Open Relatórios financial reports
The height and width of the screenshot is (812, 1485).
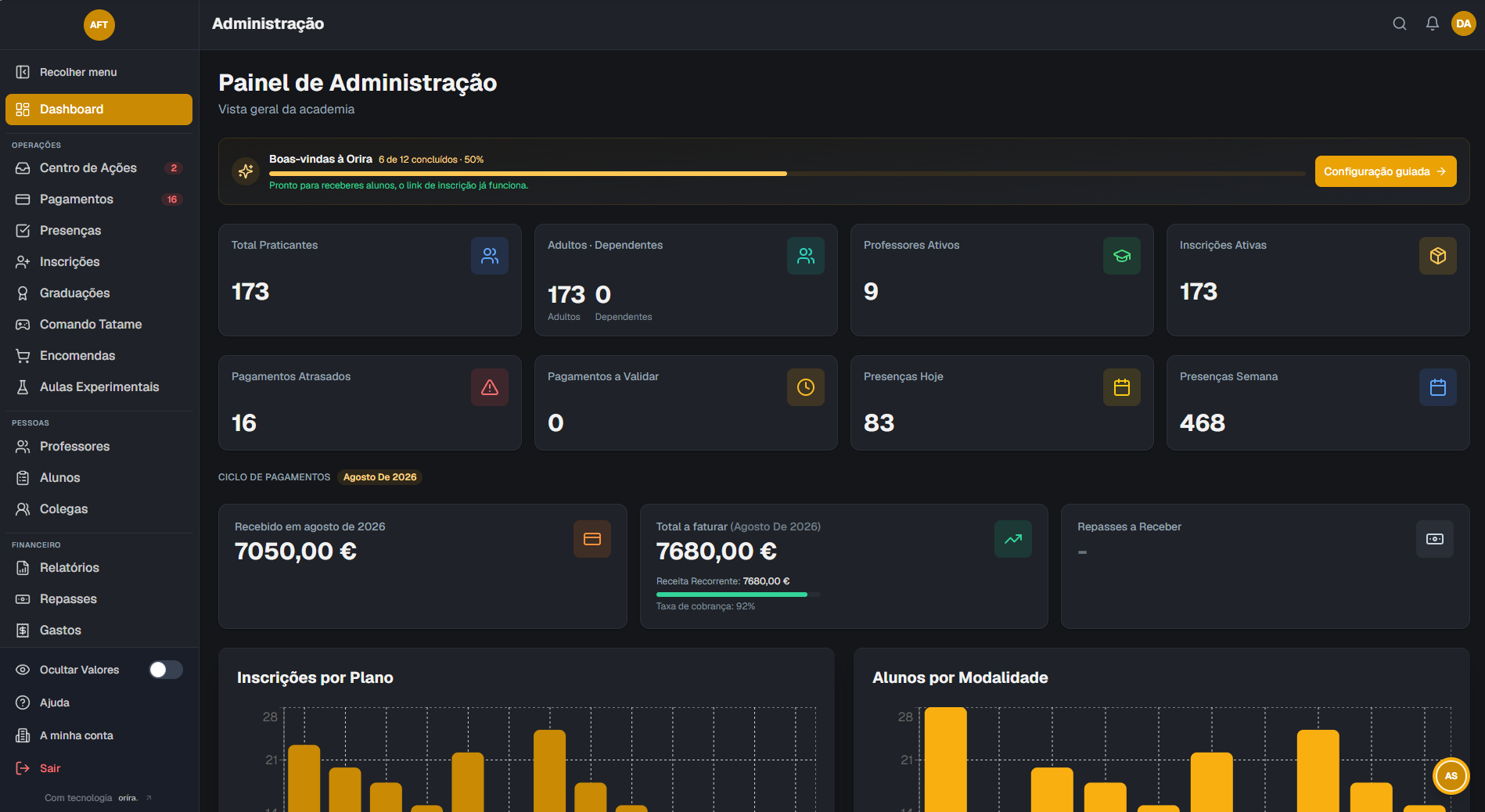coord(99,568)
